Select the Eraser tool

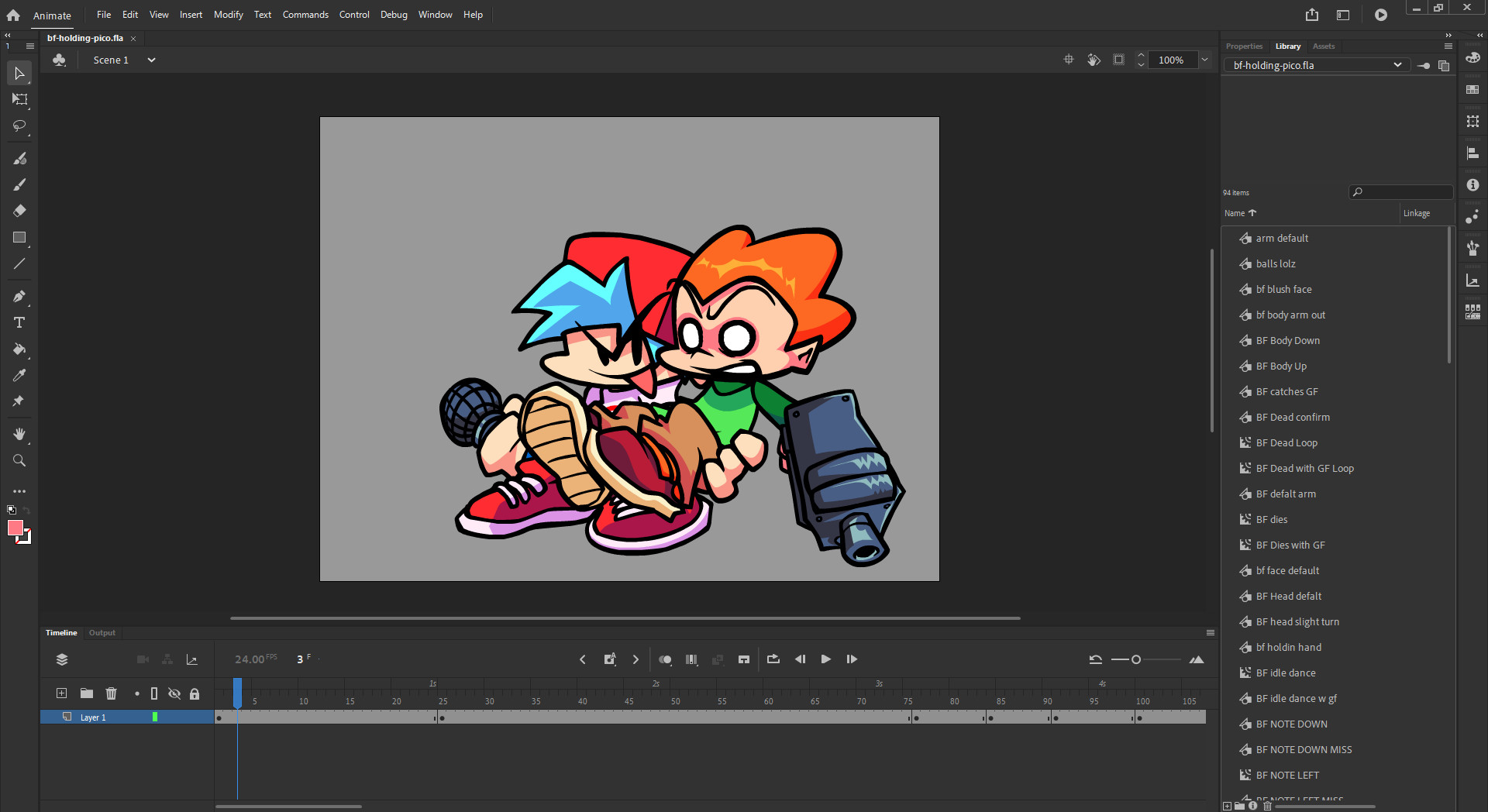(19, 211)
